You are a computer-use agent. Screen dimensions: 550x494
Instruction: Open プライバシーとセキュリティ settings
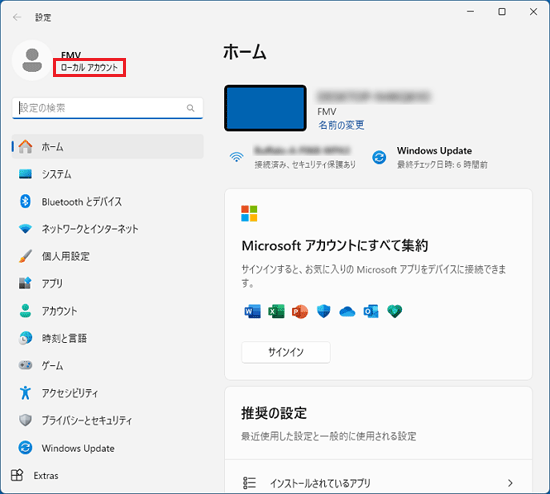point(108,420)
